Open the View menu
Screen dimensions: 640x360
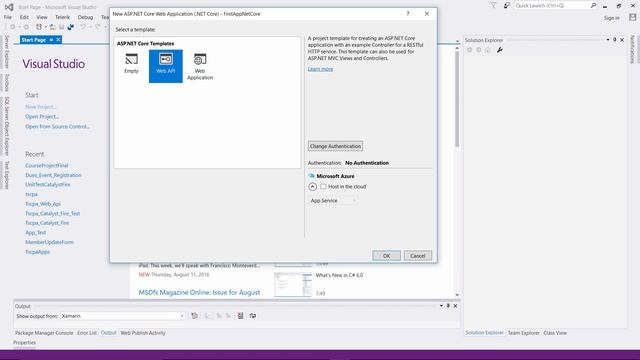42,17
